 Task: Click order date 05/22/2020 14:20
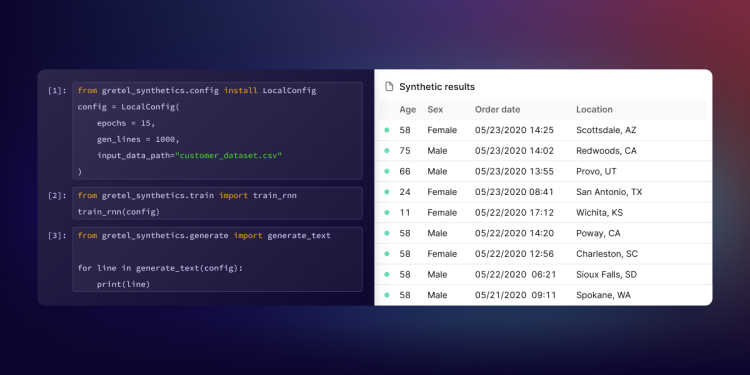coord(514,233)
